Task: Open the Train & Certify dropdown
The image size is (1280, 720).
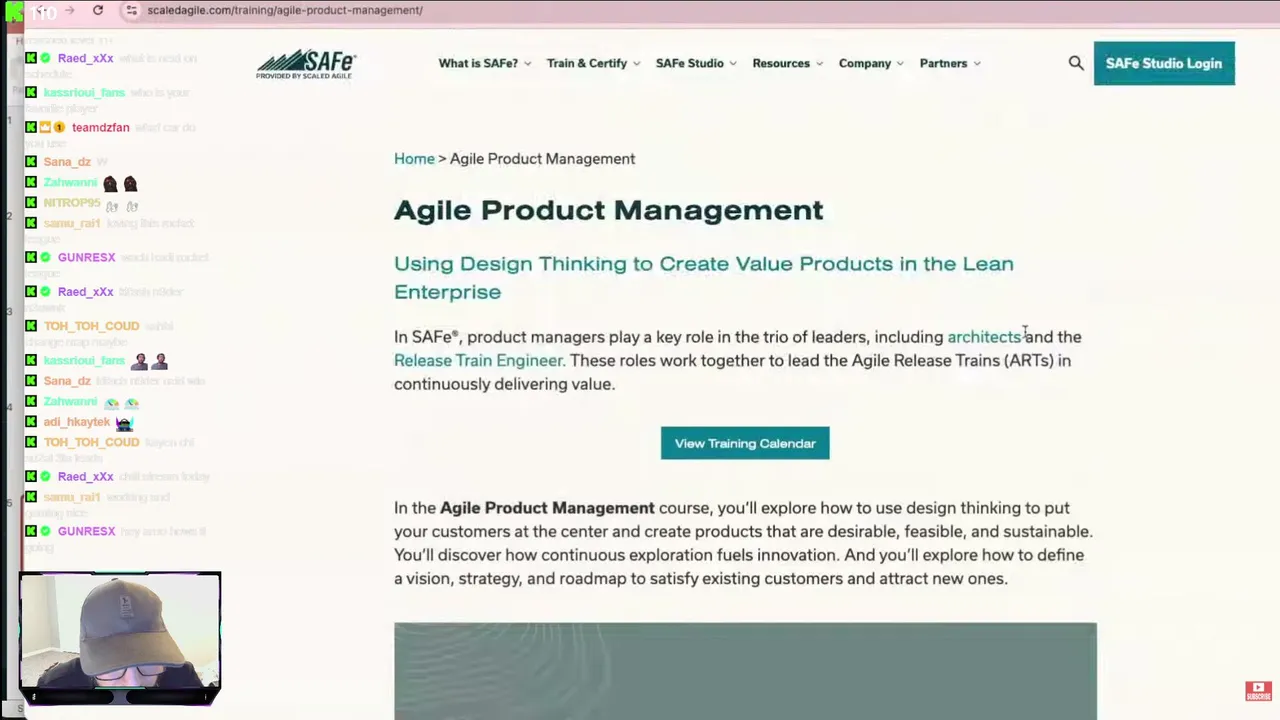Action: 594,63
